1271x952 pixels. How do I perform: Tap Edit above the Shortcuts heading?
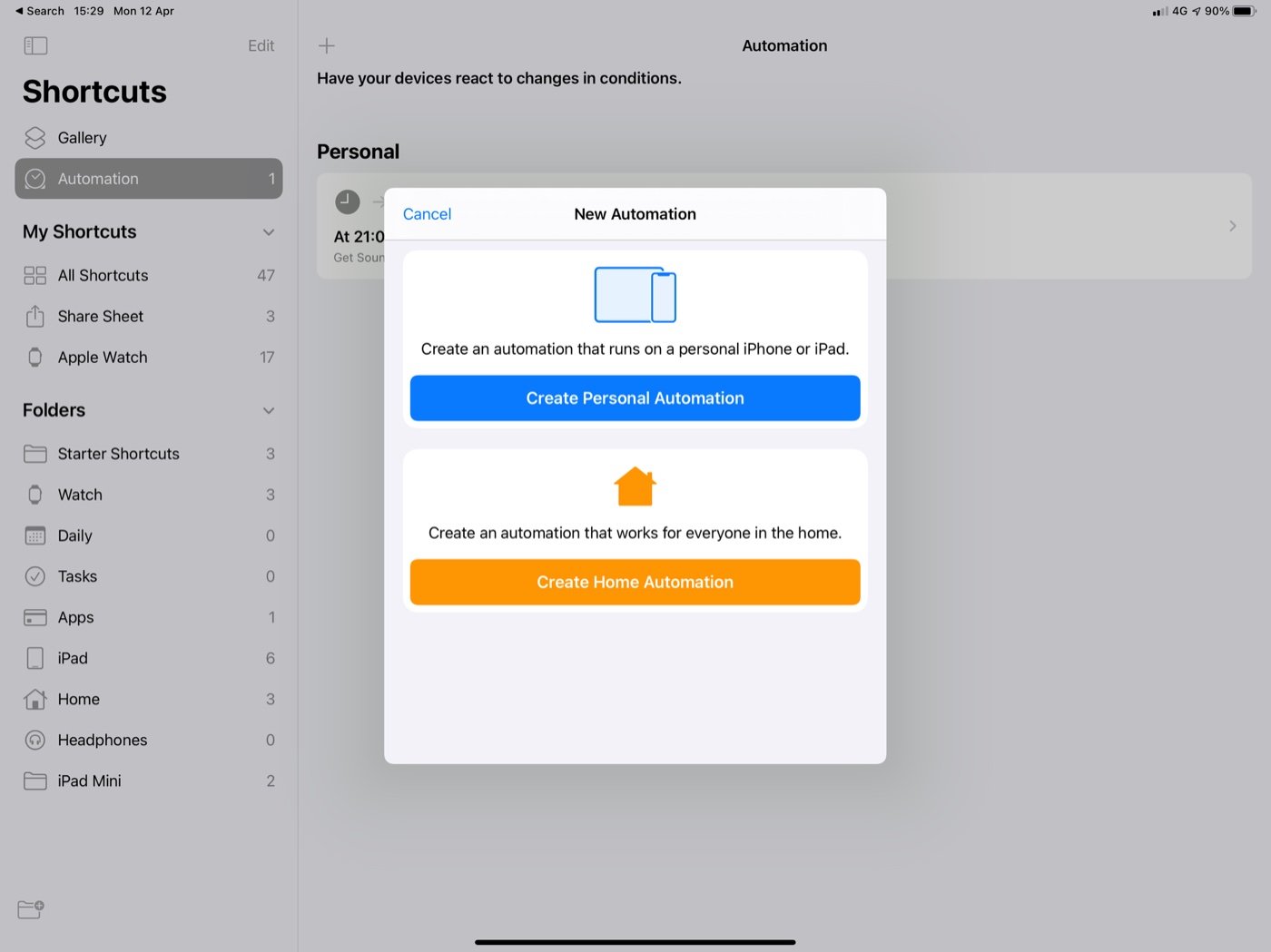[x=261, y=45]
